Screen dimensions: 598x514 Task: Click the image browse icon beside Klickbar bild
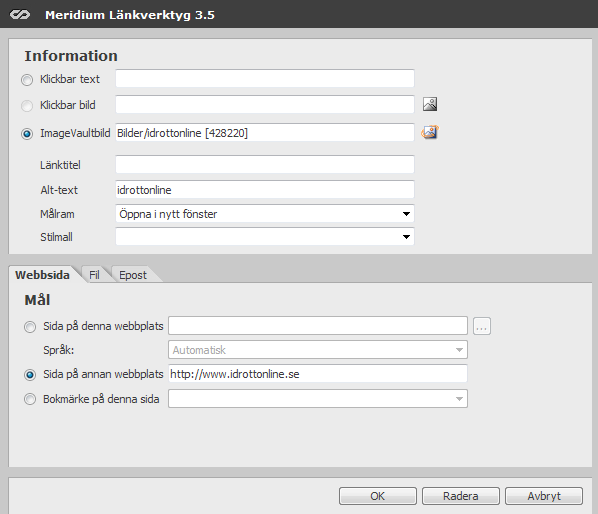tap(430, 104)
